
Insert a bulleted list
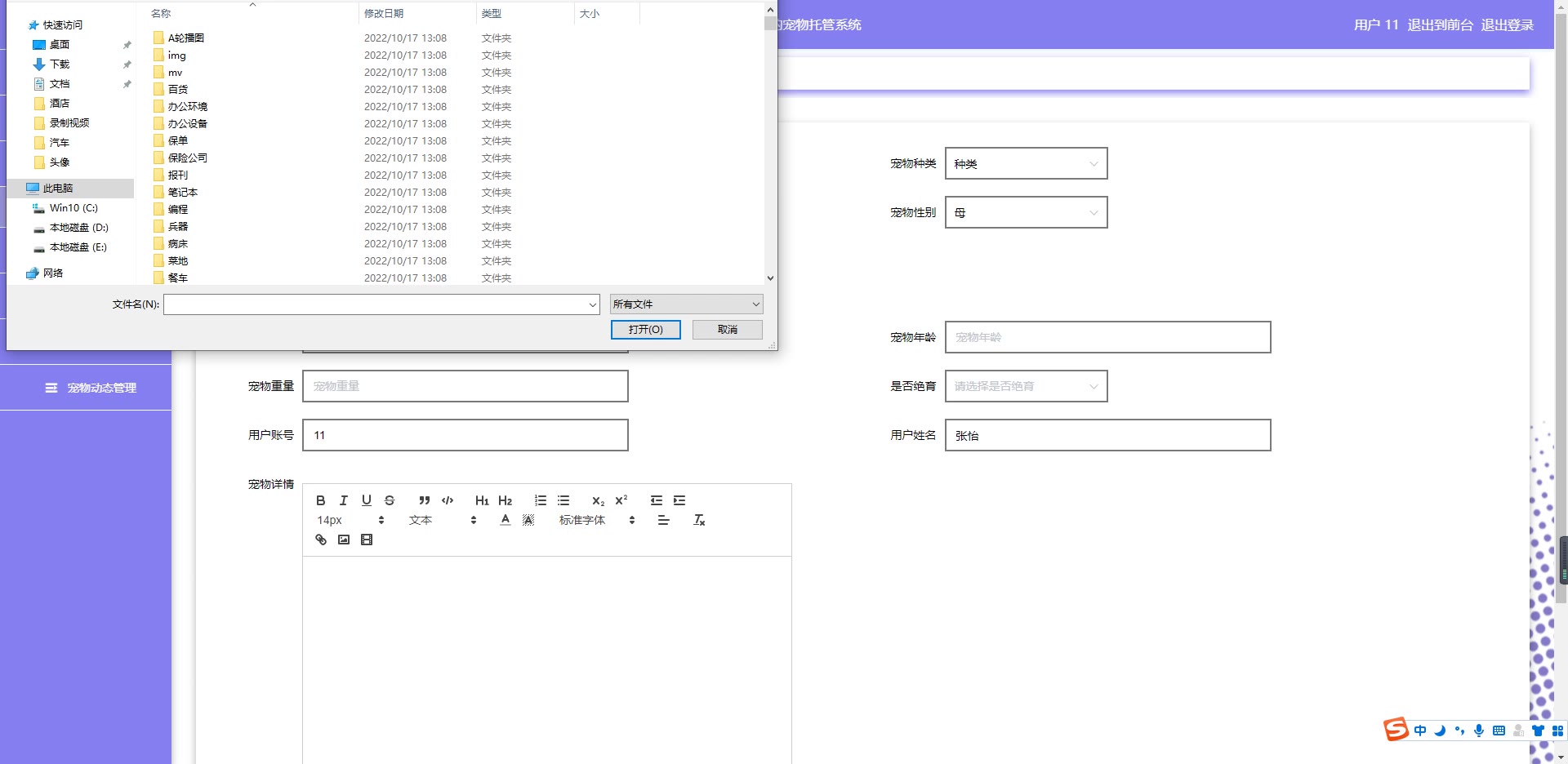point(563,500)
